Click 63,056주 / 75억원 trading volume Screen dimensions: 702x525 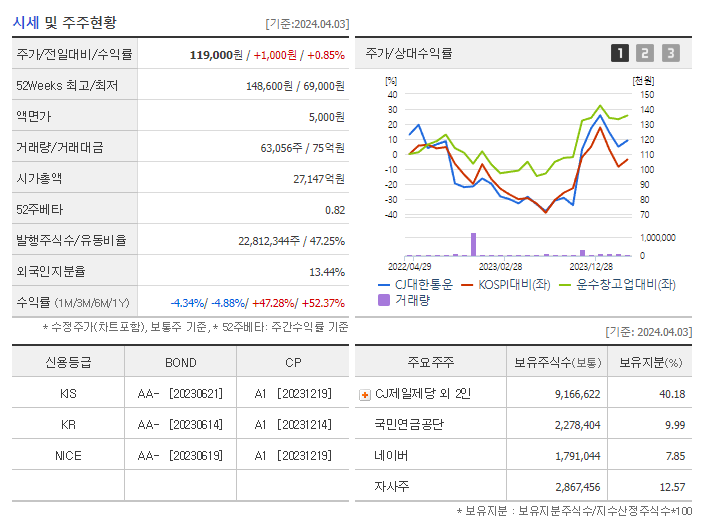click(x=302, y=148)
